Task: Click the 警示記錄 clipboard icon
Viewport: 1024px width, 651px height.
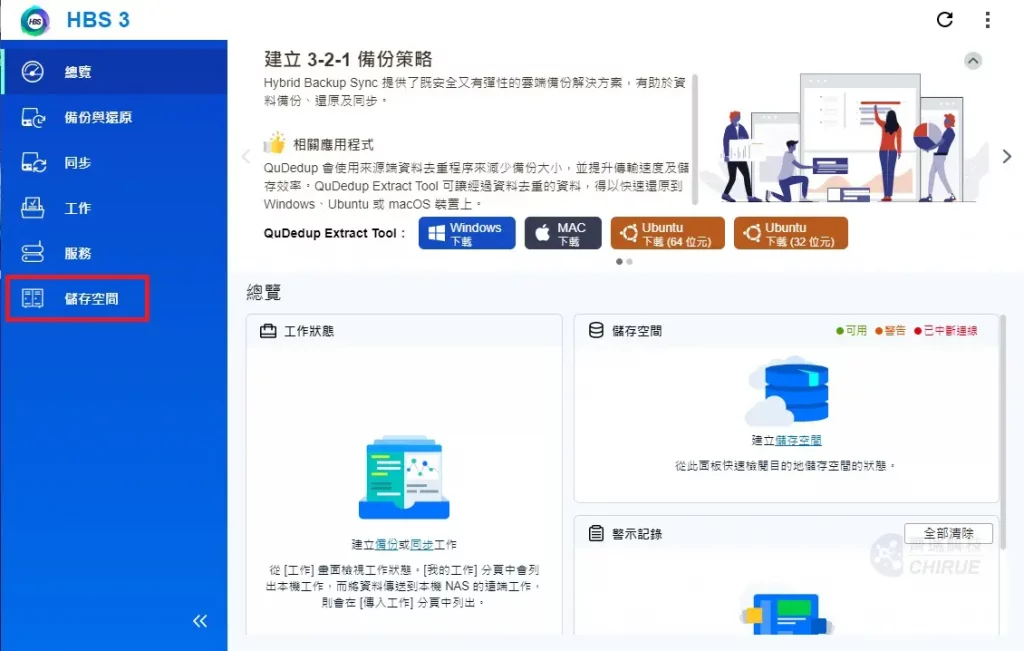Action: [596, 533]
